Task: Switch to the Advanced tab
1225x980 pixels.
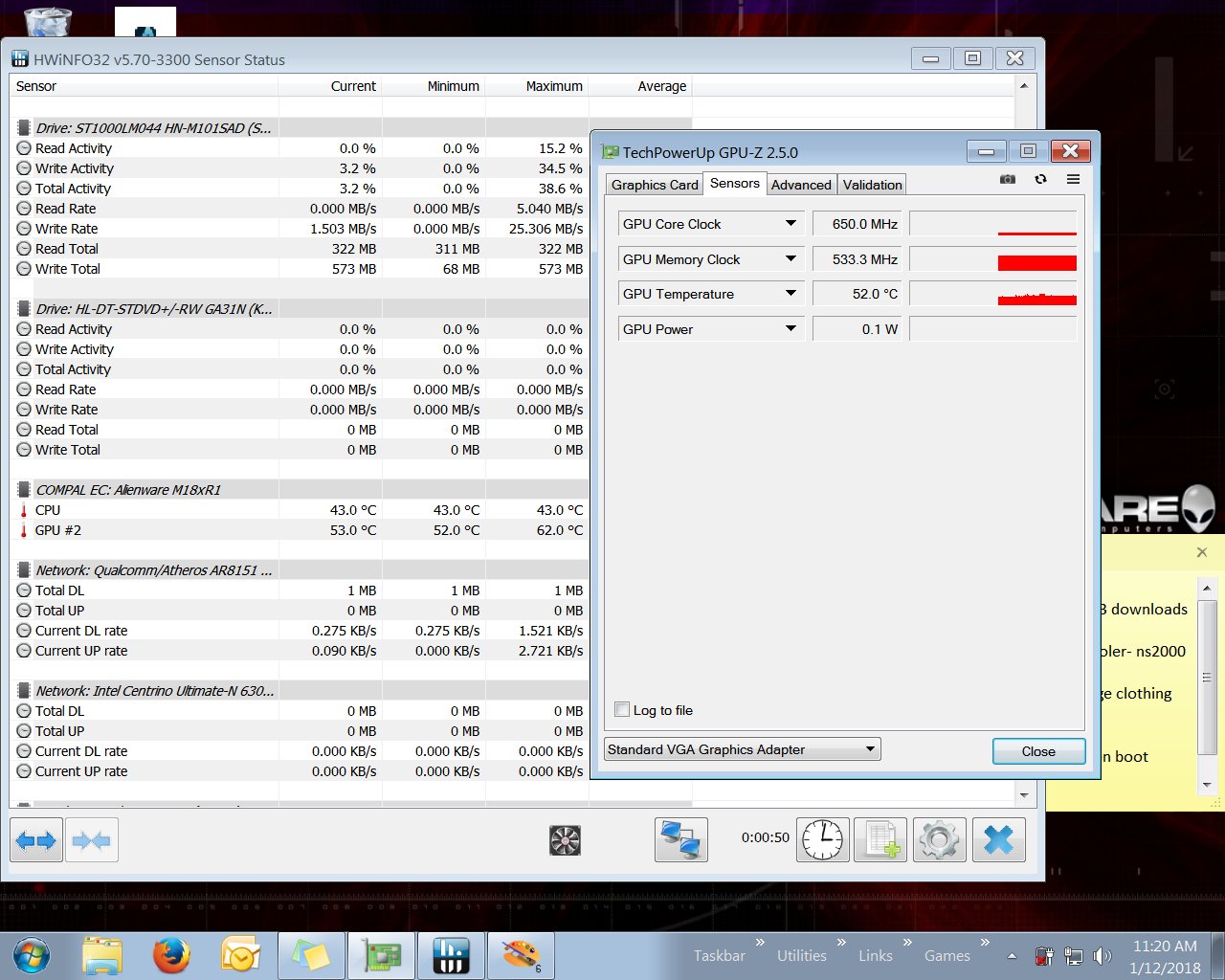Action: tap(801, 185)
